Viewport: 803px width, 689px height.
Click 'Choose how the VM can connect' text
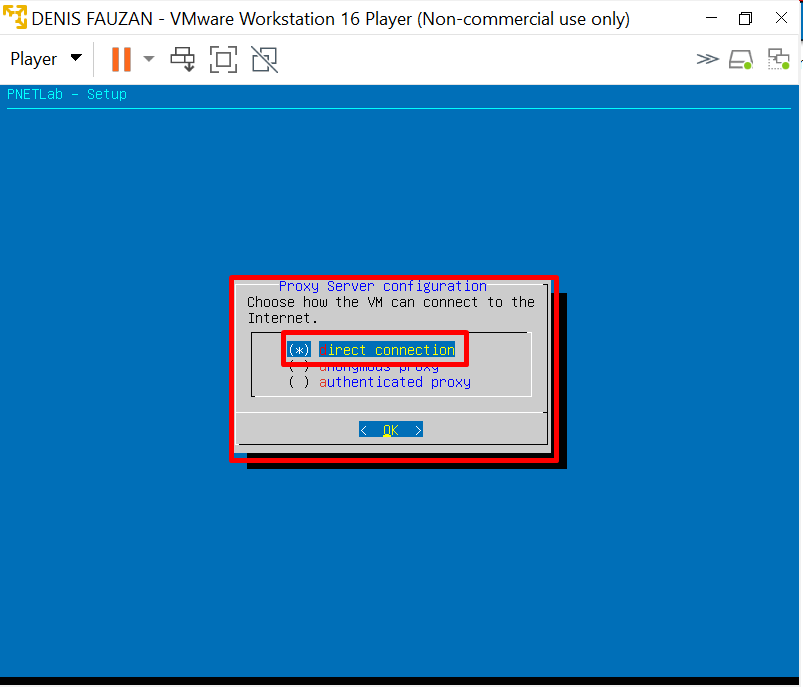click(x=391, y=310)
